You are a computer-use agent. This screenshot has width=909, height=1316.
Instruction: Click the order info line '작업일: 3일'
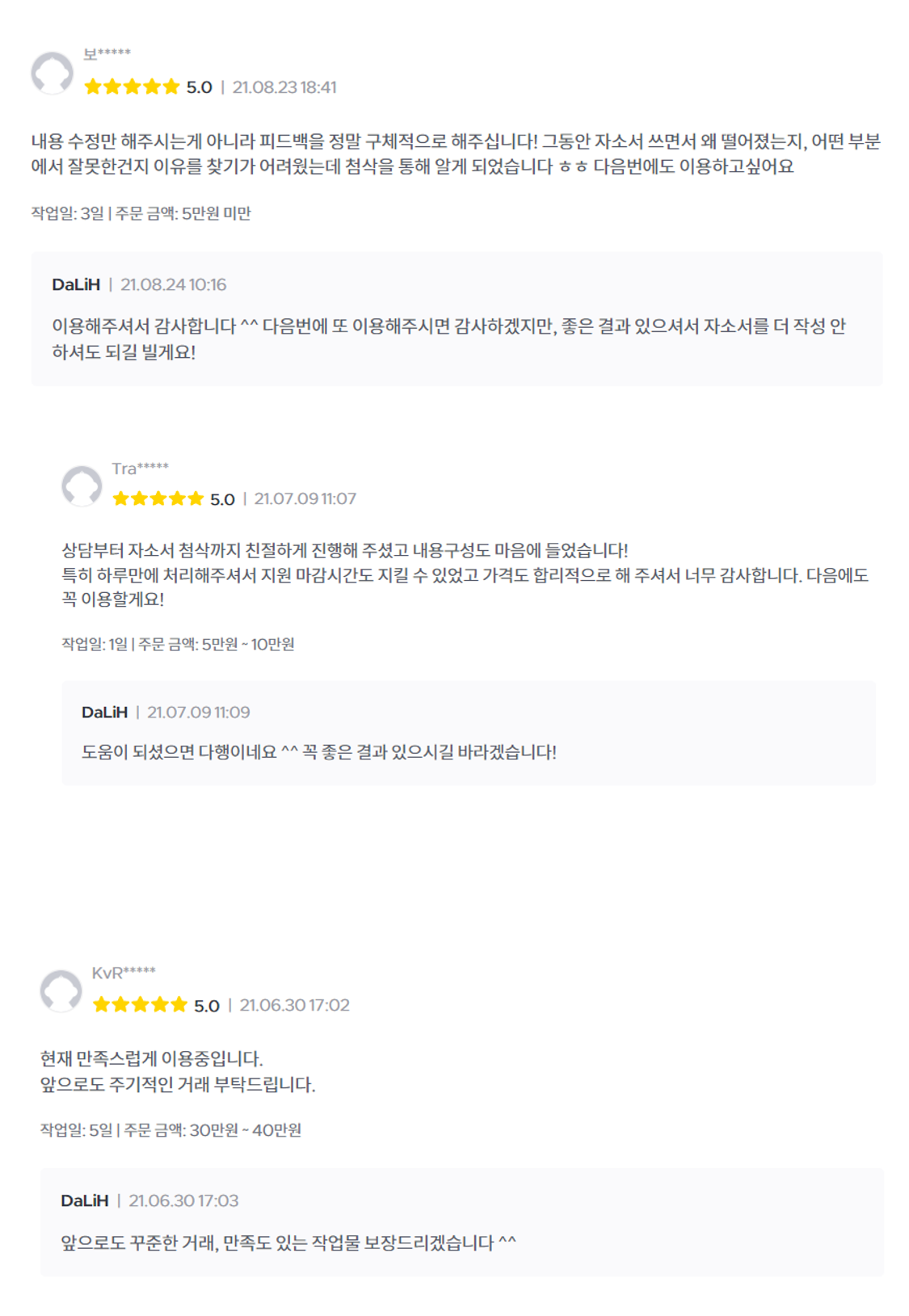click(x=68, y=213)
